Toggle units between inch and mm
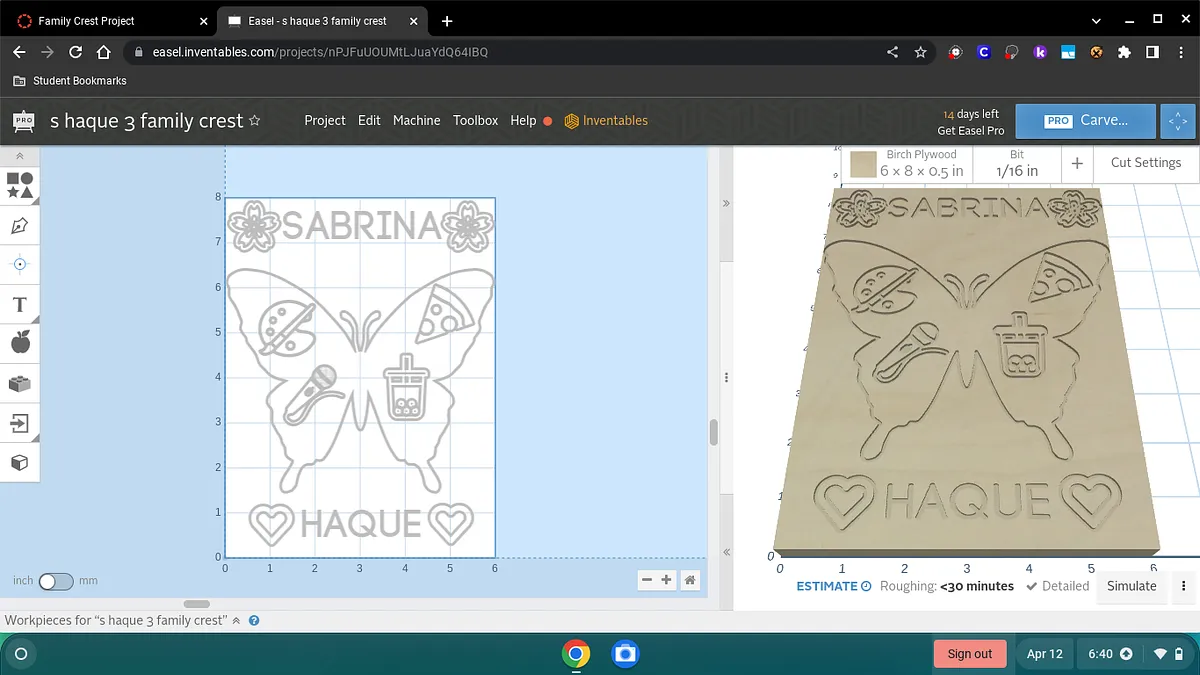1200x675 pixels. pyautogui.click(x=55, y=581)
